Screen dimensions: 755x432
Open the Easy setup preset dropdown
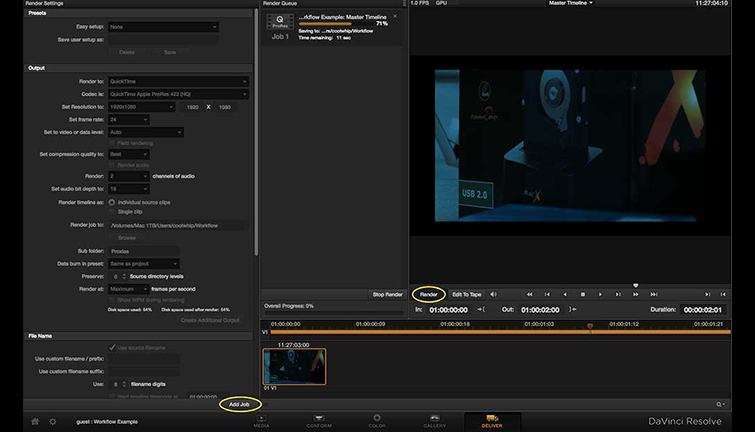(163, 27)
